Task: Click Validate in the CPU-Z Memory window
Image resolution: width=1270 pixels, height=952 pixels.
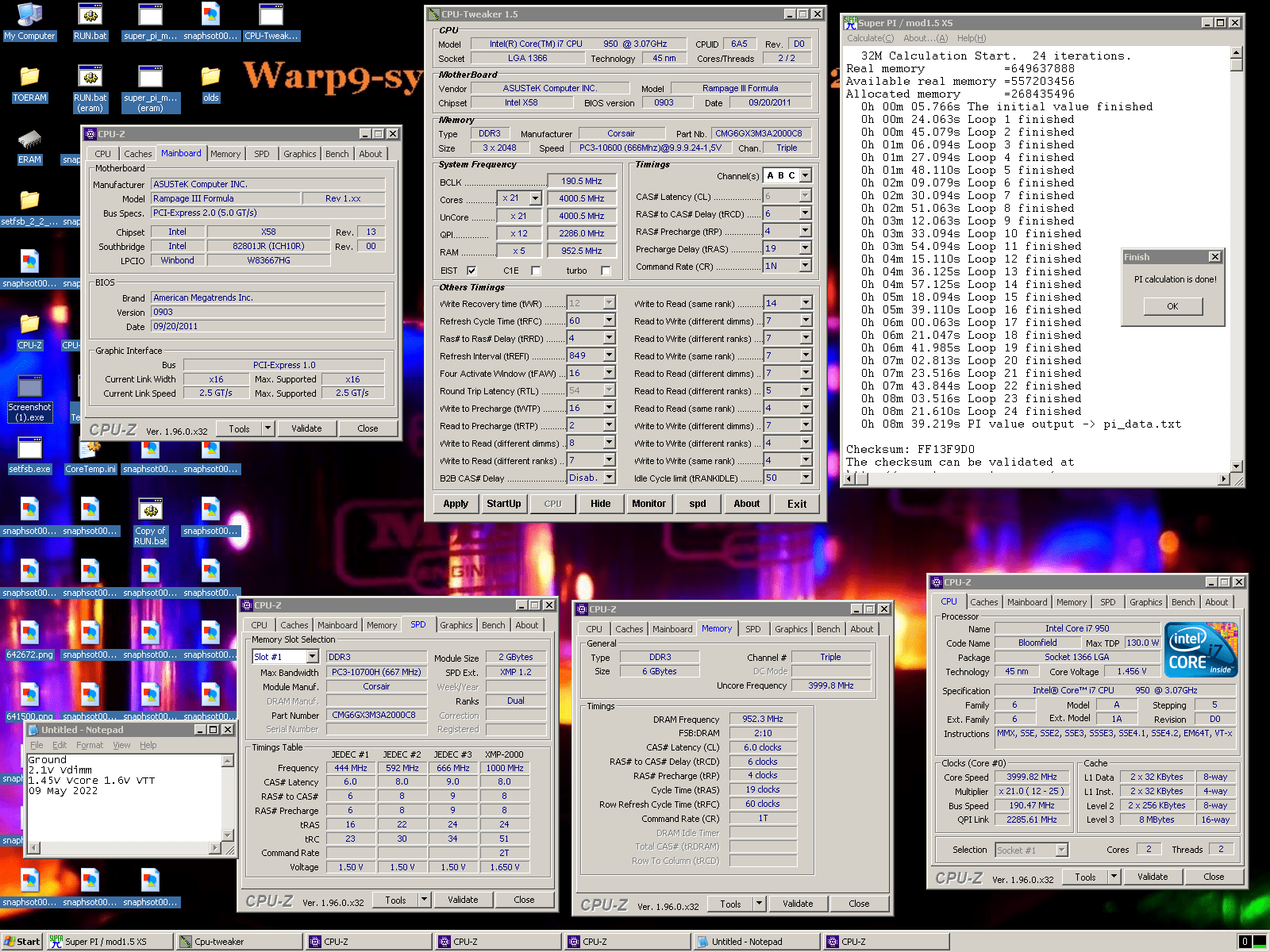Action: point(798,904)
